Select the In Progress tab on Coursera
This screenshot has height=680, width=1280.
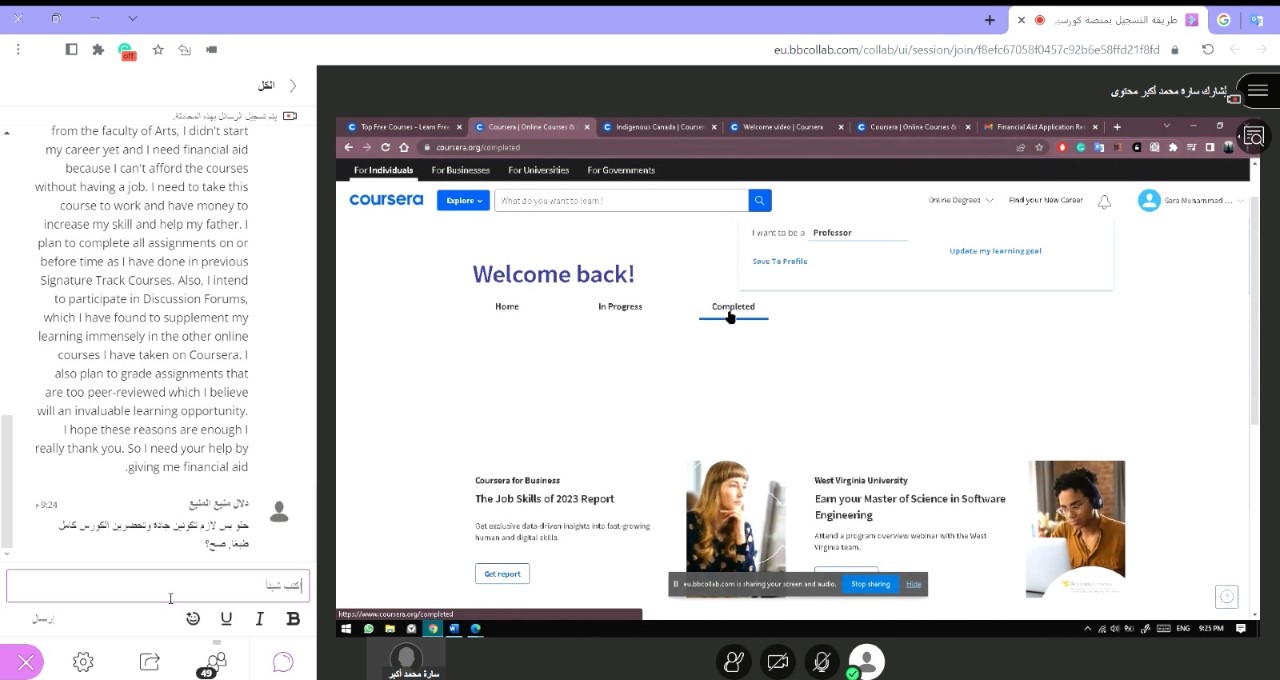620,307
